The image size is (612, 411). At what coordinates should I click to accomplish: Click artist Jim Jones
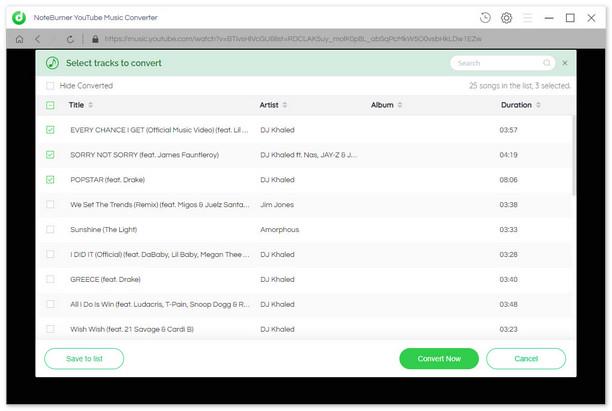click(277, 205)
